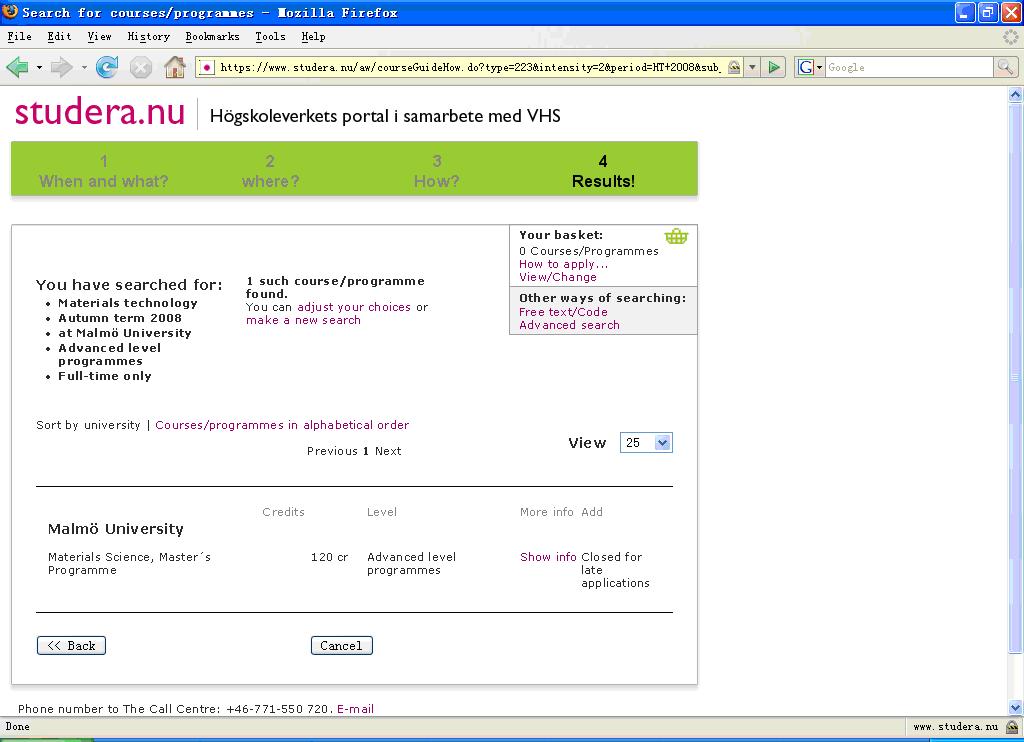Viewport: 1024px width, 742px height.
Task: Click the Firefox logo in title bar
Action: coord(10,12)
